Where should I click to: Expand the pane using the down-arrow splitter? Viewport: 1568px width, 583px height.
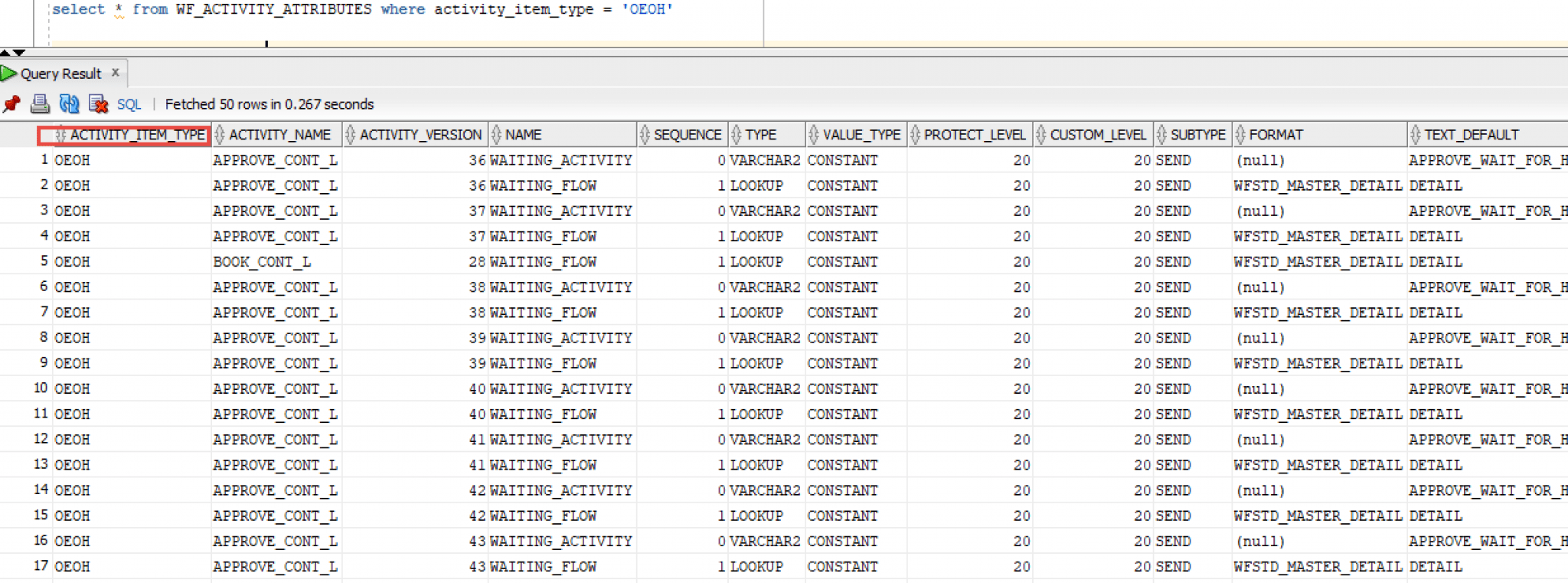tap(19, 52)
